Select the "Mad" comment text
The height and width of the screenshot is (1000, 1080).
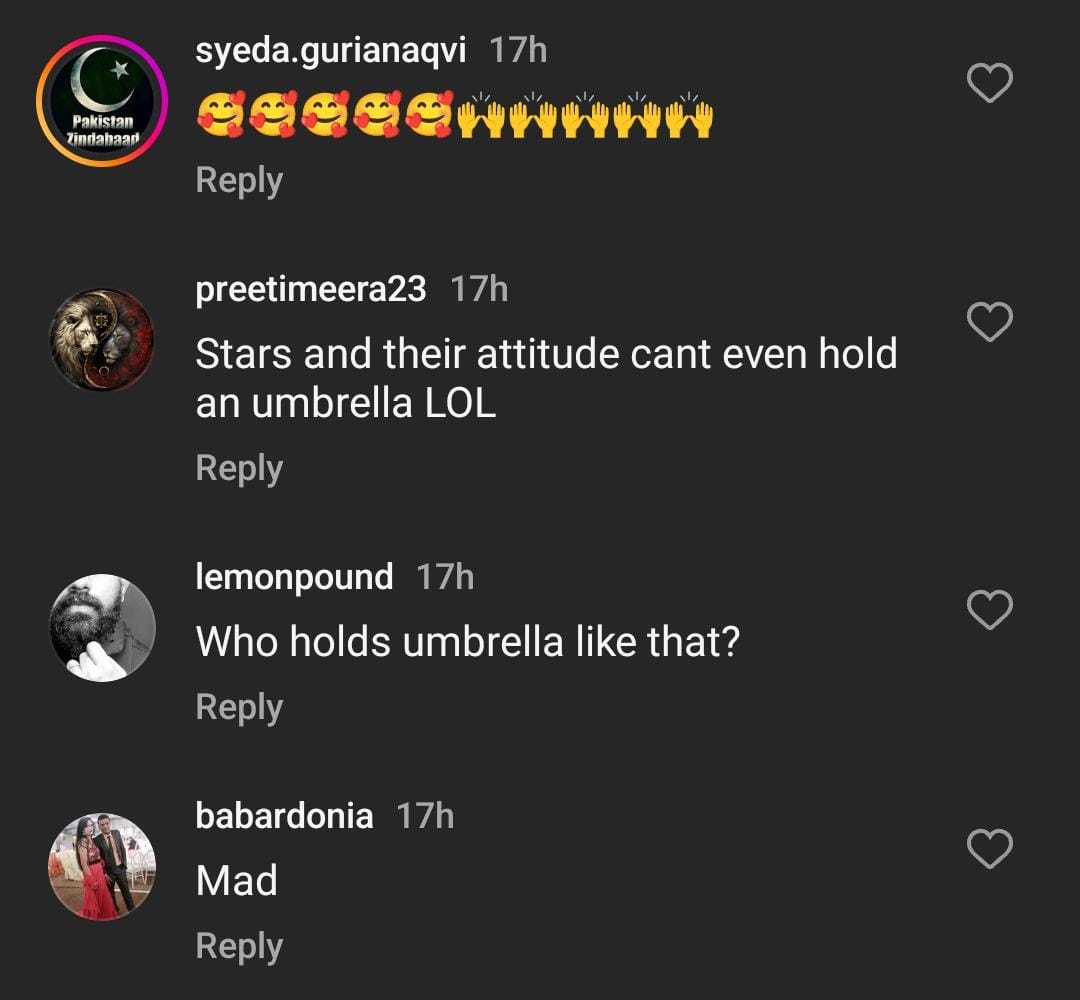236,881
